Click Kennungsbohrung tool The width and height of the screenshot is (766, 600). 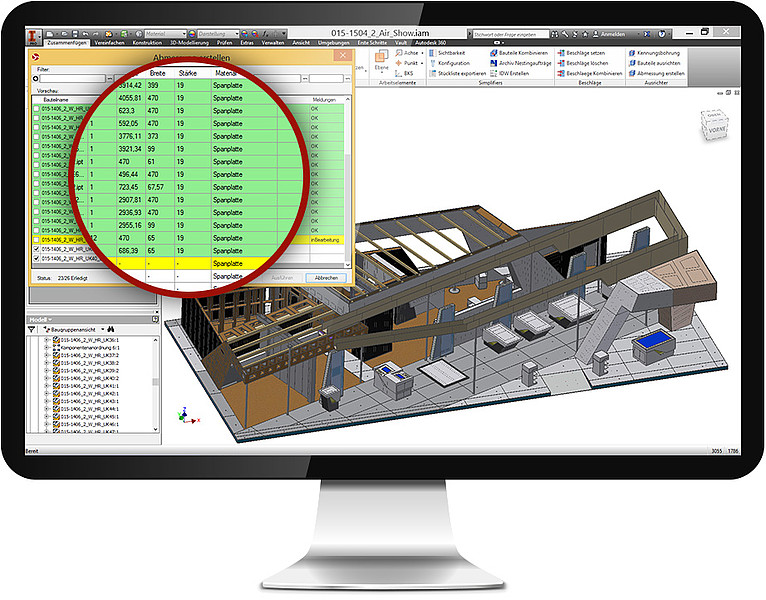tap(654, 53)
